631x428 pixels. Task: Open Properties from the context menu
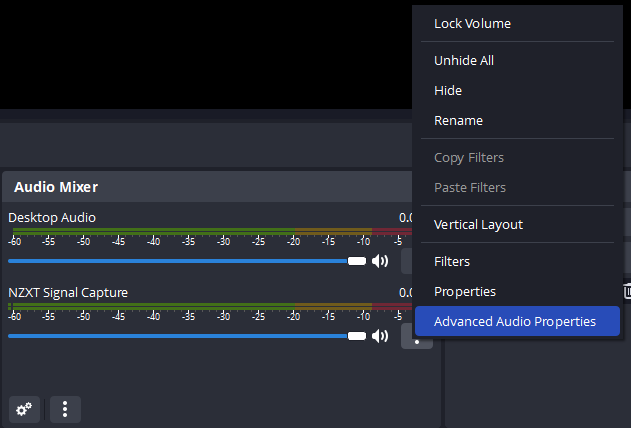[x=465, y=291]
